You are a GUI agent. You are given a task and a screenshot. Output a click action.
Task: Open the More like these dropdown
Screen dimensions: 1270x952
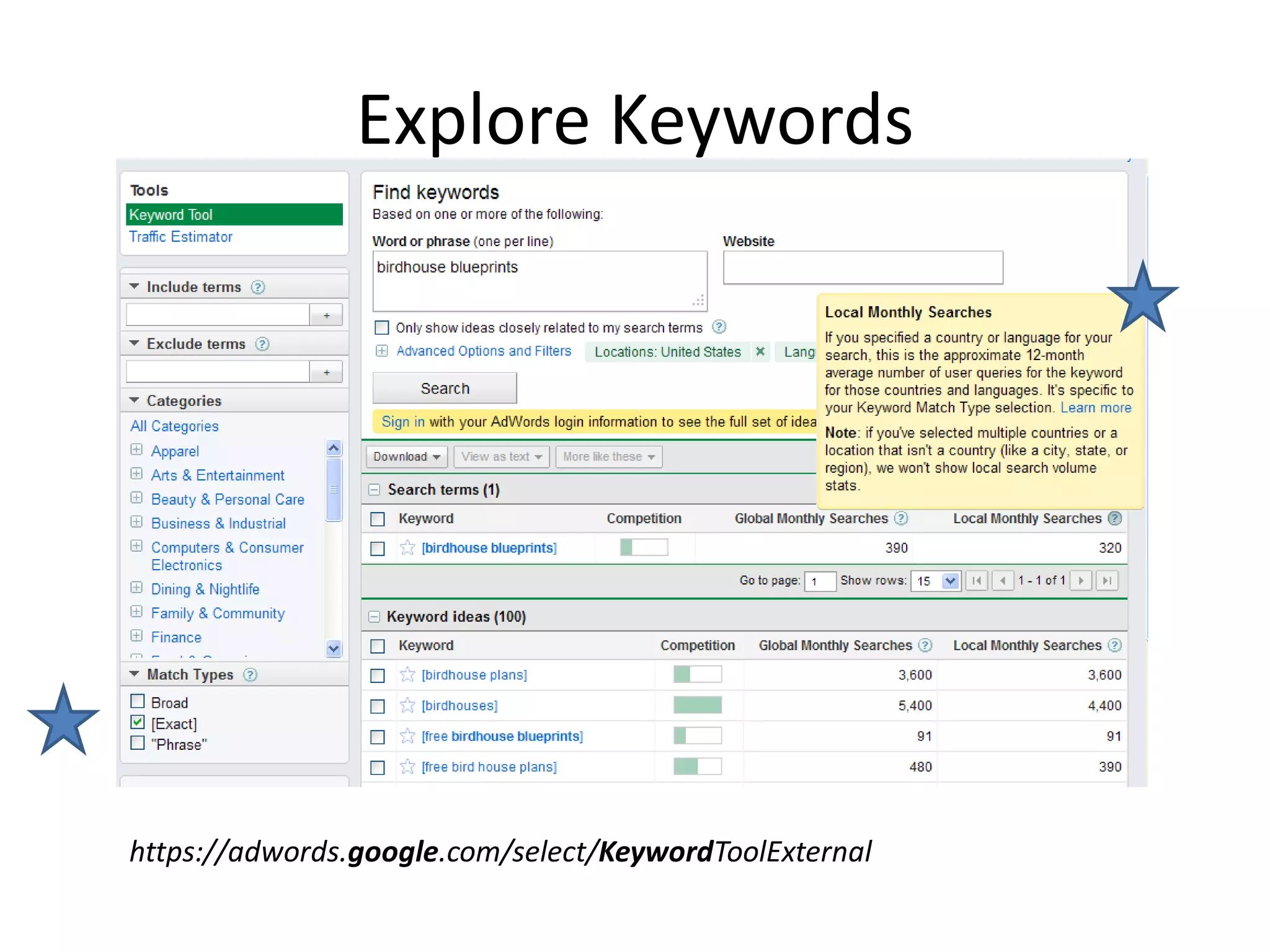(609, 457)
